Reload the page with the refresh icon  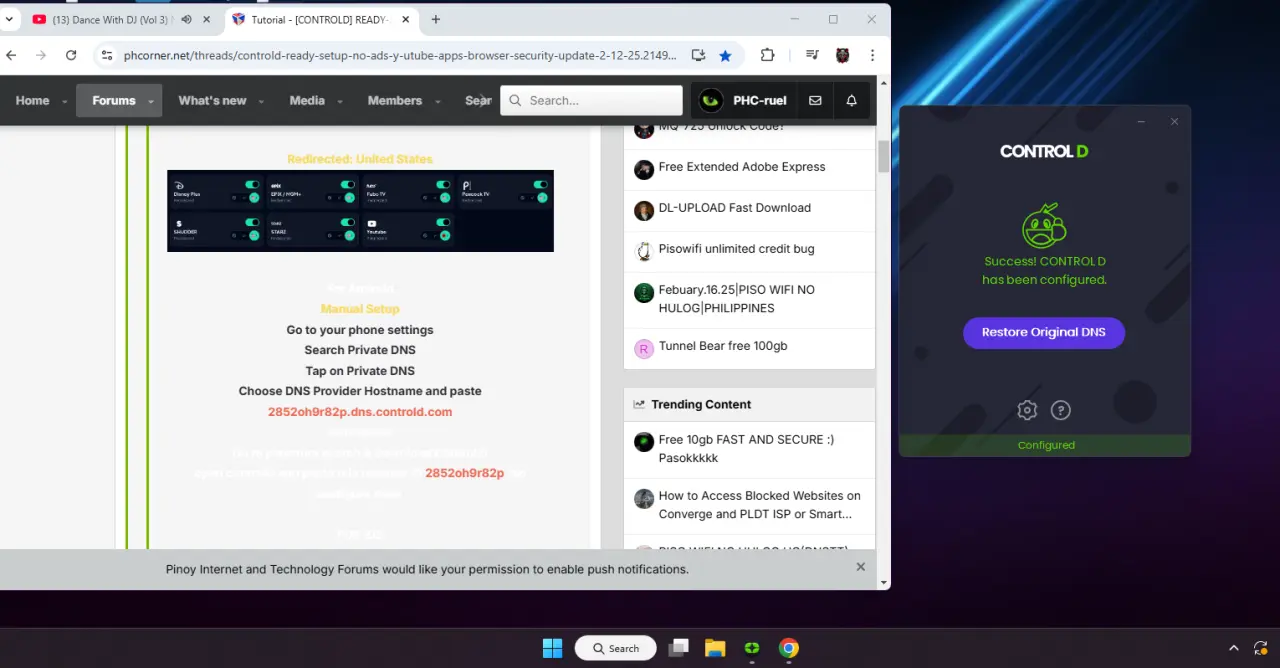click(x=71, y=56)
